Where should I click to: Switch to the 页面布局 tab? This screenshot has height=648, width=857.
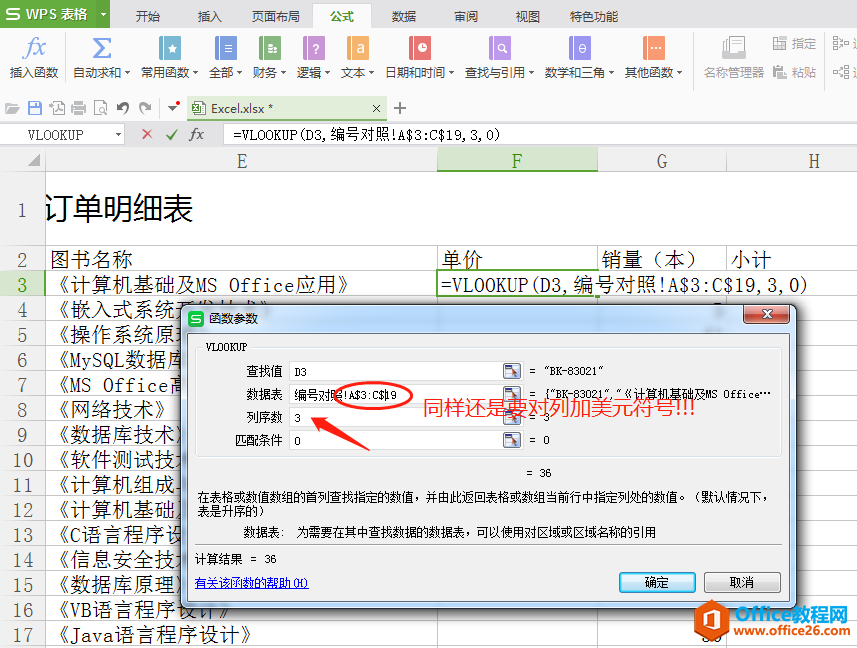click(275, 16)
